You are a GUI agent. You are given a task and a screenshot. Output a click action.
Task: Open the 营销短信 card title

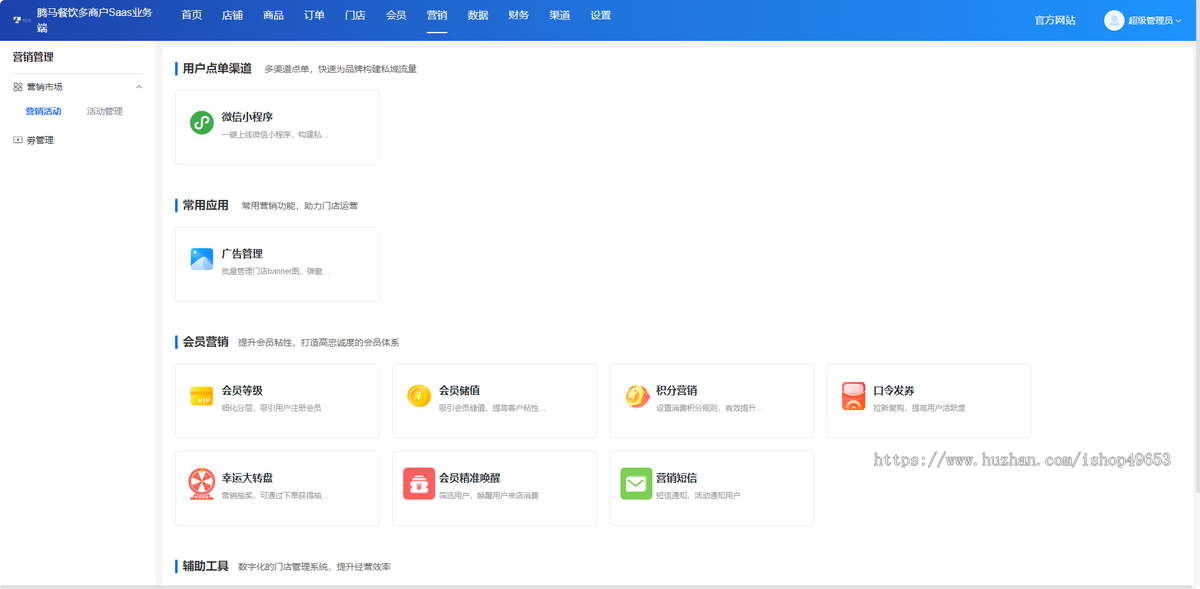[x=676, y=478]
